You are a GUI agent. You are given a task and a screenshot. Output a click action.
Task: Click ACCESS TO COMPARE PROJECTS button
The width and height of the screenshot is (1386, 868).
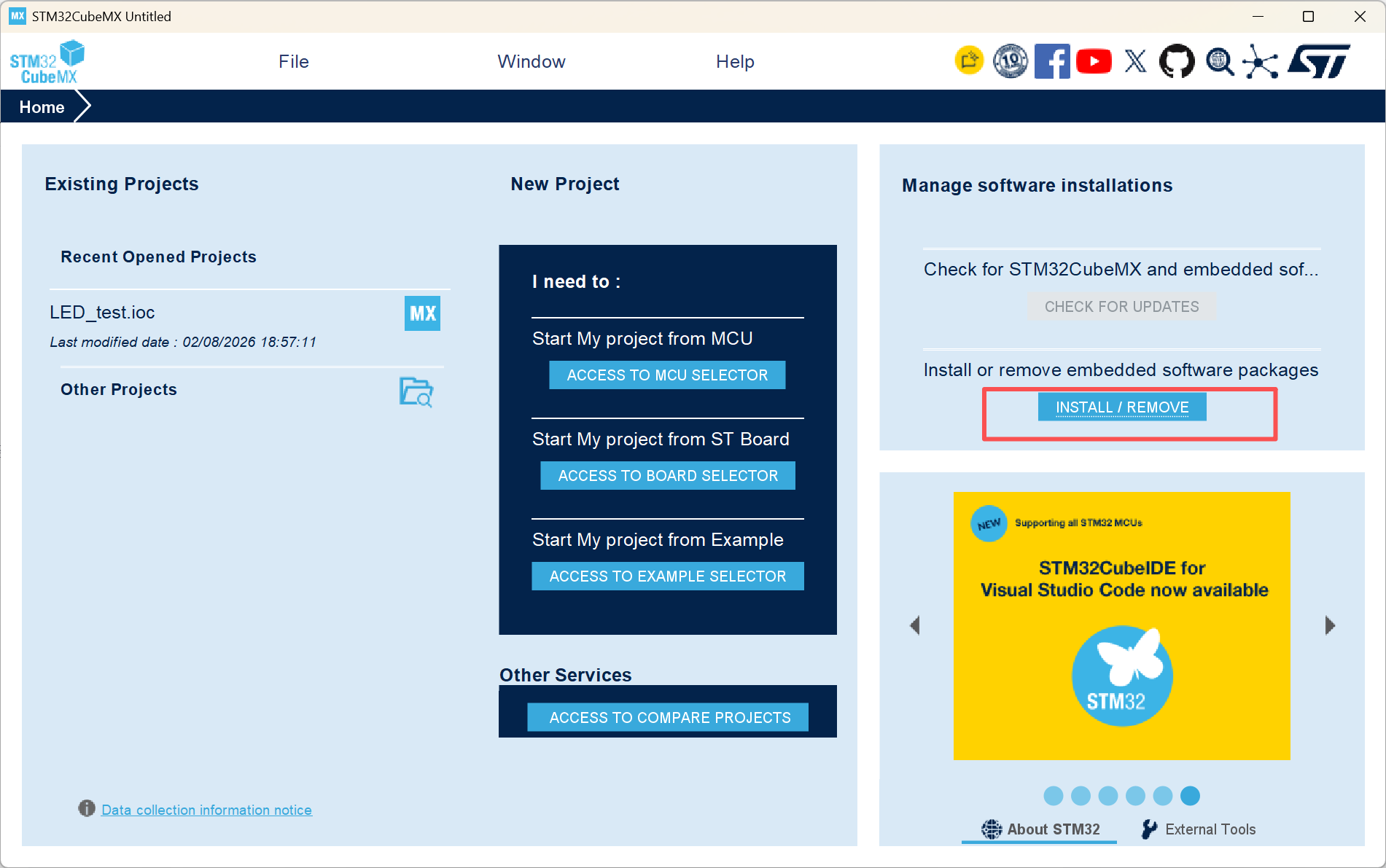coord(668,718)
